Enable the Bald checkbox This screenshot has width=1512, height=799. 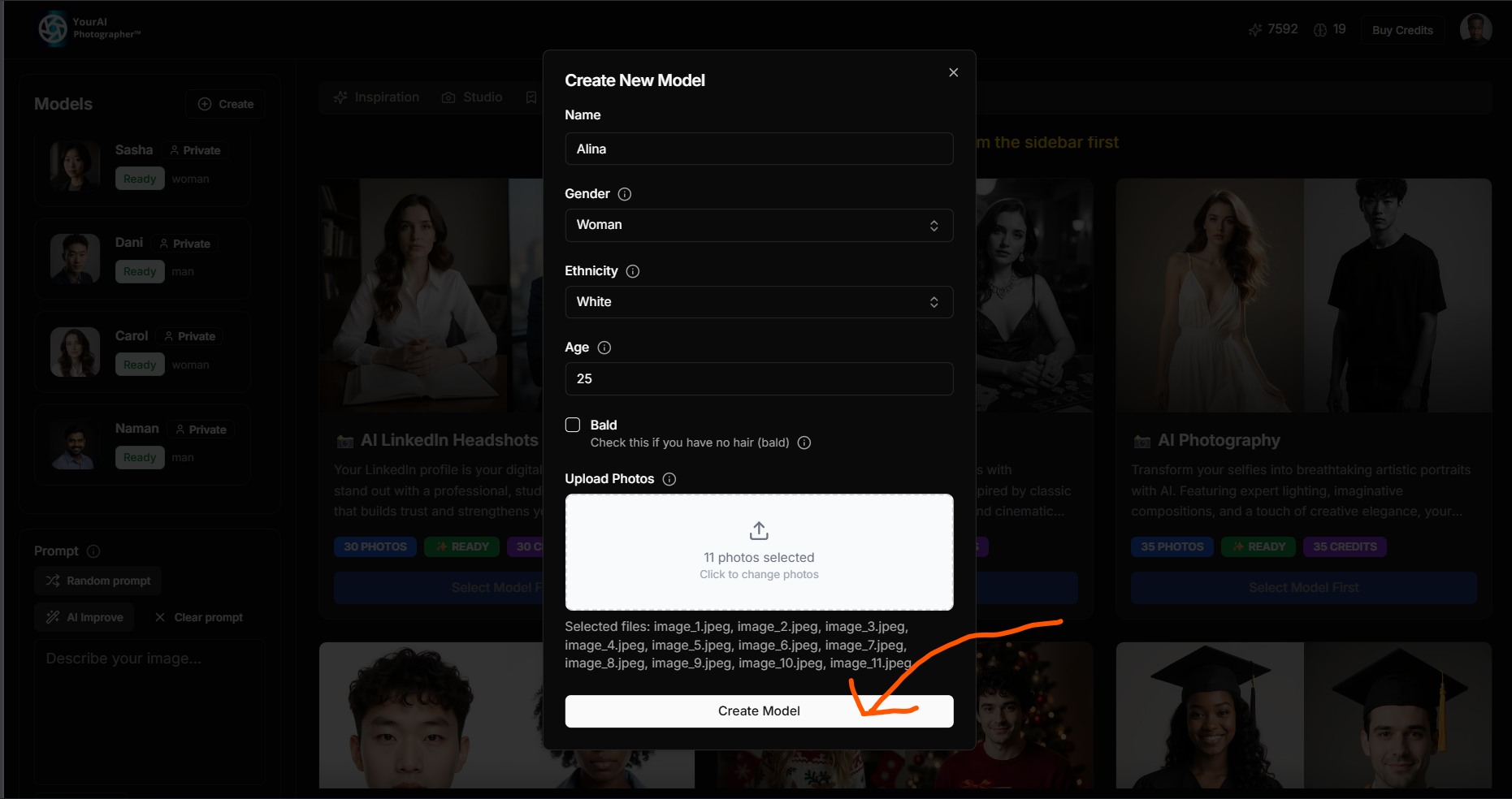click(572, 424)
